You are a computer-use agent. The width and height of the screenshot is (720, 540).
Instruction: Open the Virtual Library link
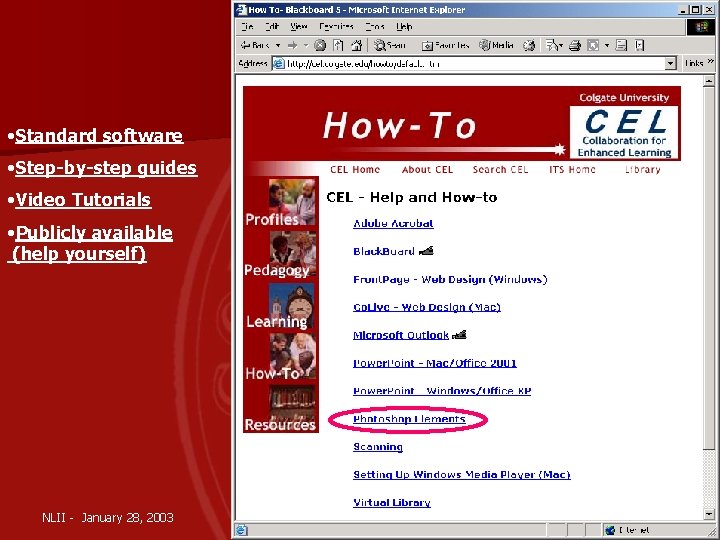[392, 503]
